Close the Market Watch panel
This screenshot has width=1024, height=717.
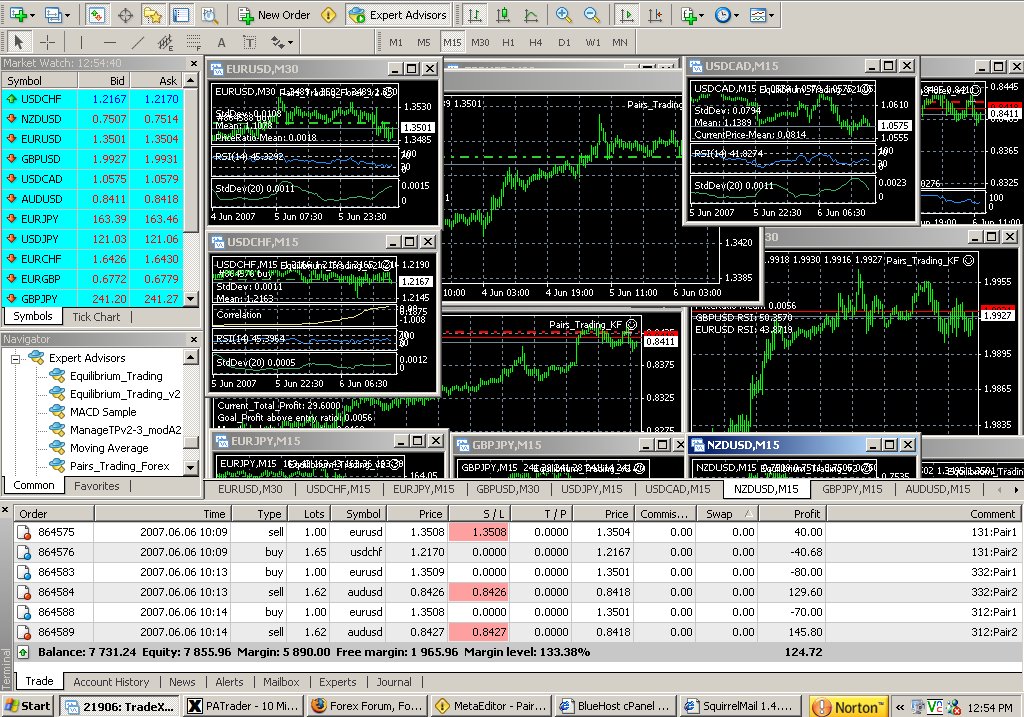click(193, 63)
